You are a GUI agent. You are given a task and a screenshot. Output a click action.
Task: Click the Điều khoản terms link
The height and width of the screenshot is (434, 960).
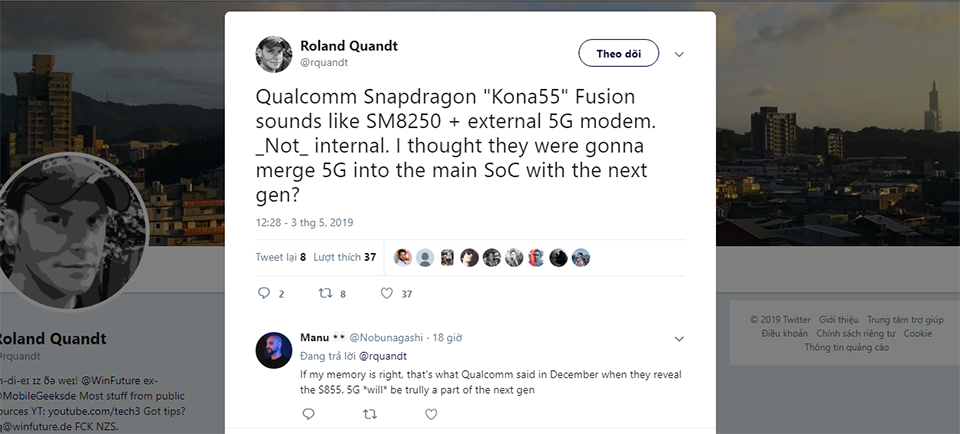[x=784, y=333]
